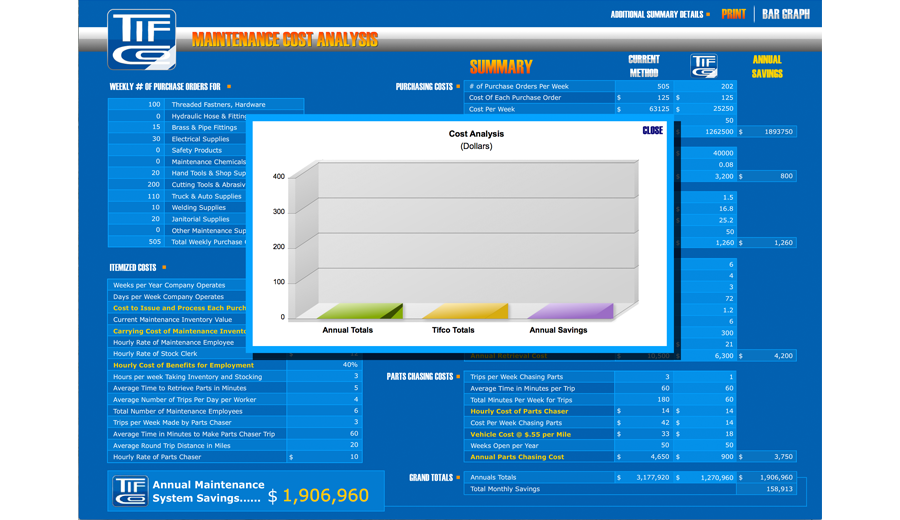Click the orange bullet beside Parts Chasing Costs
Image resolution: width=900 pixels, height=520 pixels.
(x=461, y=377)
